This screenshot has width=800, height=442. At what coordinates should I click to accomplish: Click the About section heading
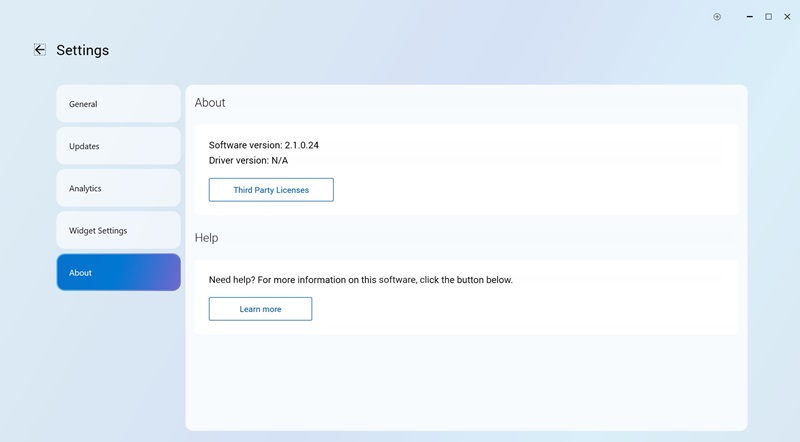coord(210,103)
